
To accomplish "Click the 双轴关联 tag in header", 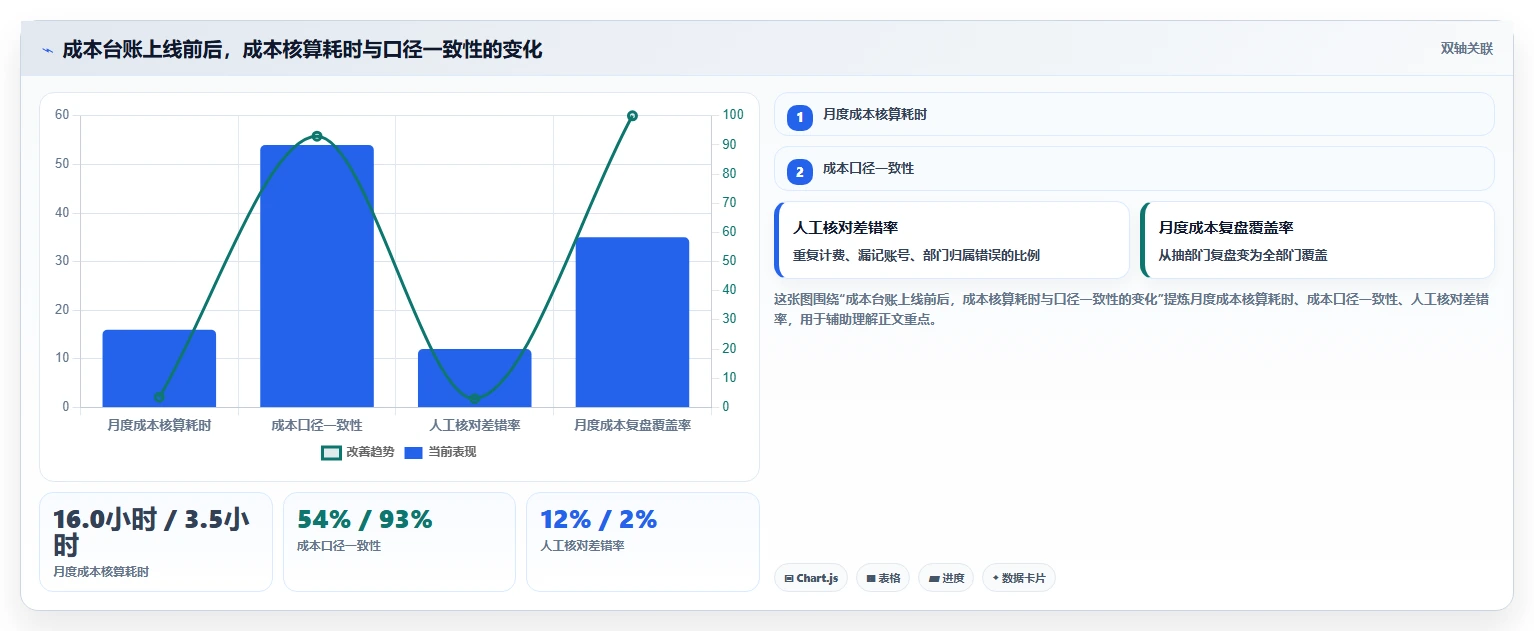I will click(1466, 49).
